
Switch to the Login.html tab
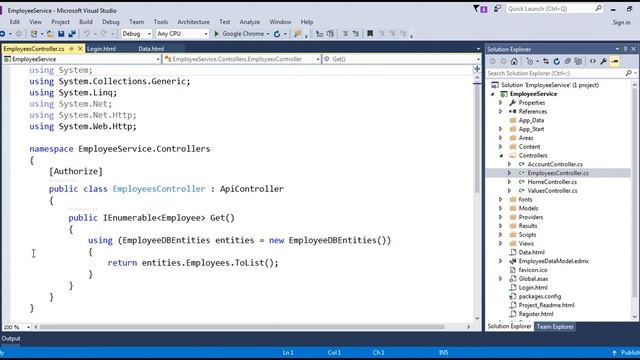[102, 49]
